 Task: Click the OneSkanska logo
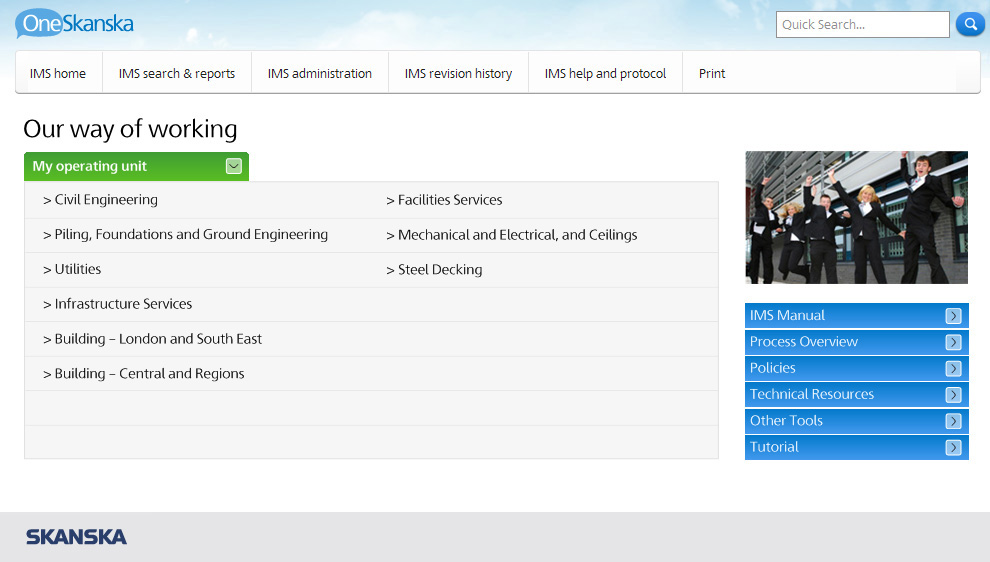75,23
